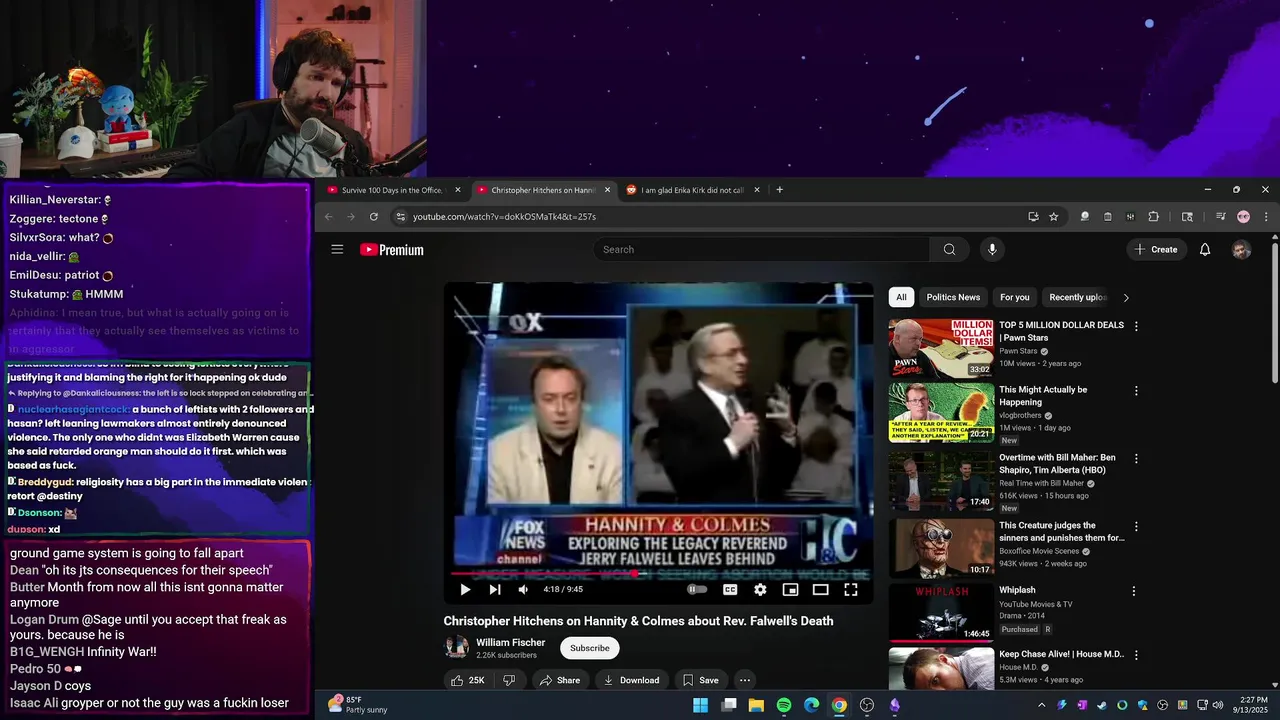Open YouTube hamburger guide menu

(x=337, y=249)
